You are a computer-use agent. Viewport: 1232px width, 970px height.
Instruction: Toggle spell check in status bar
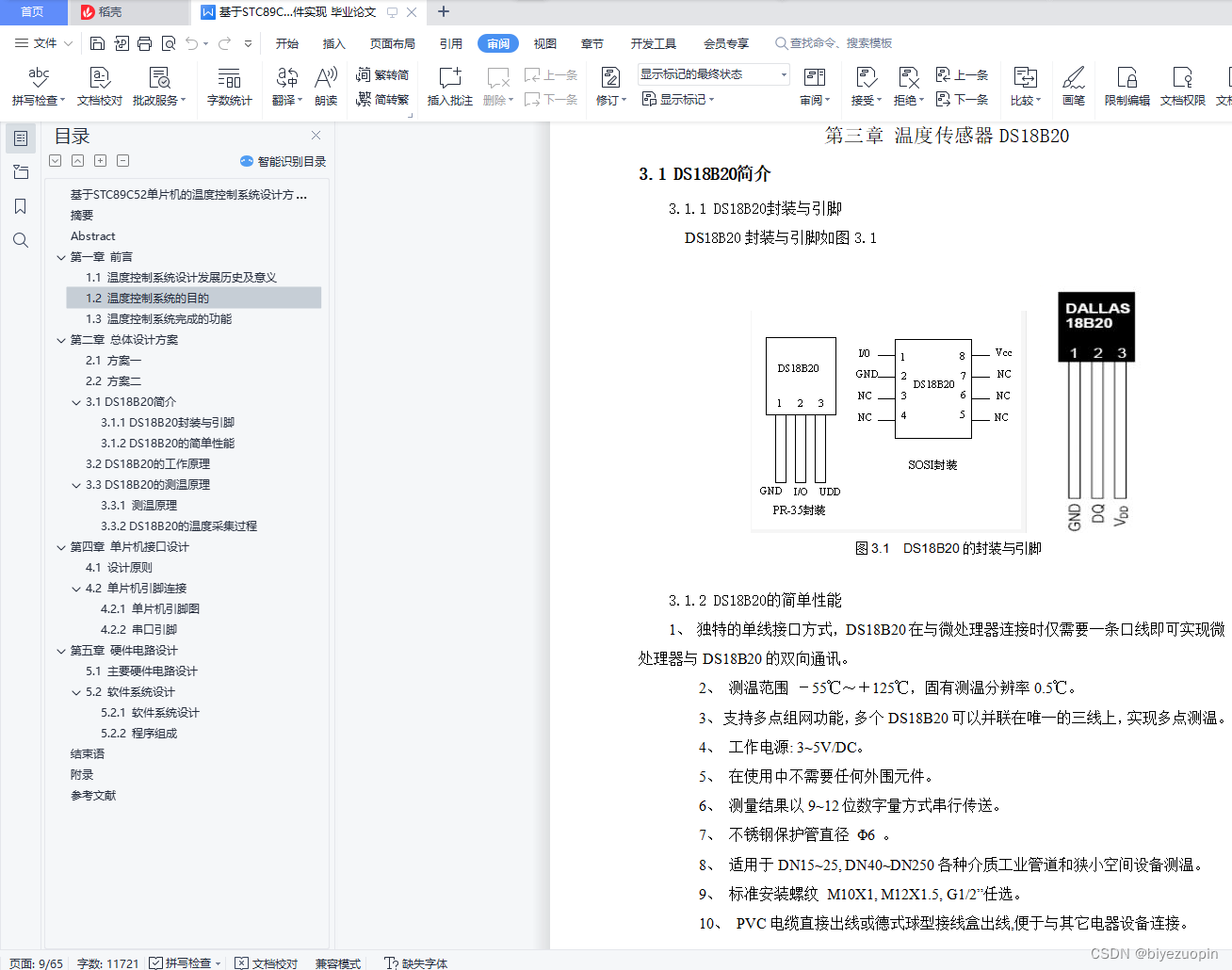[185, 962]
